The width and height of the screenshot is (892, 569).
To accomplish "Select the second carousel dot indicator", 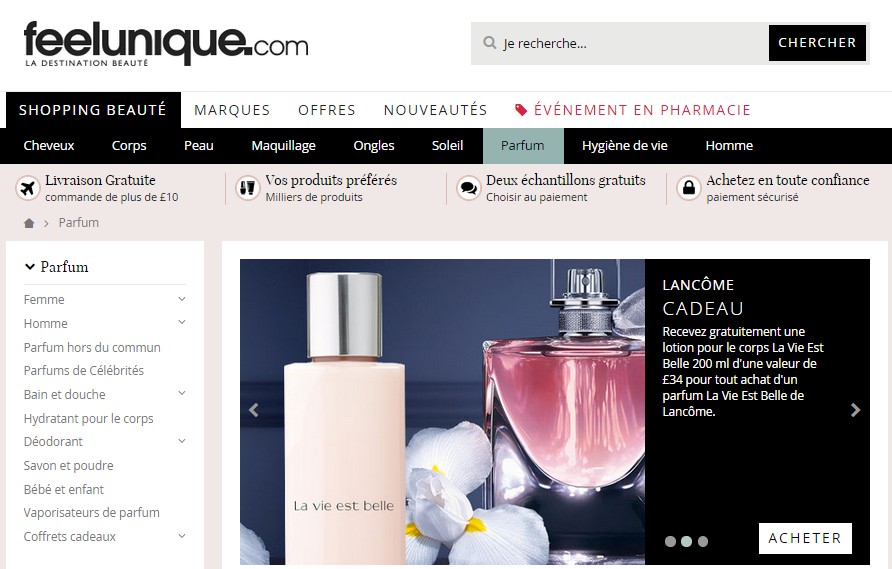I will (687, 541).
